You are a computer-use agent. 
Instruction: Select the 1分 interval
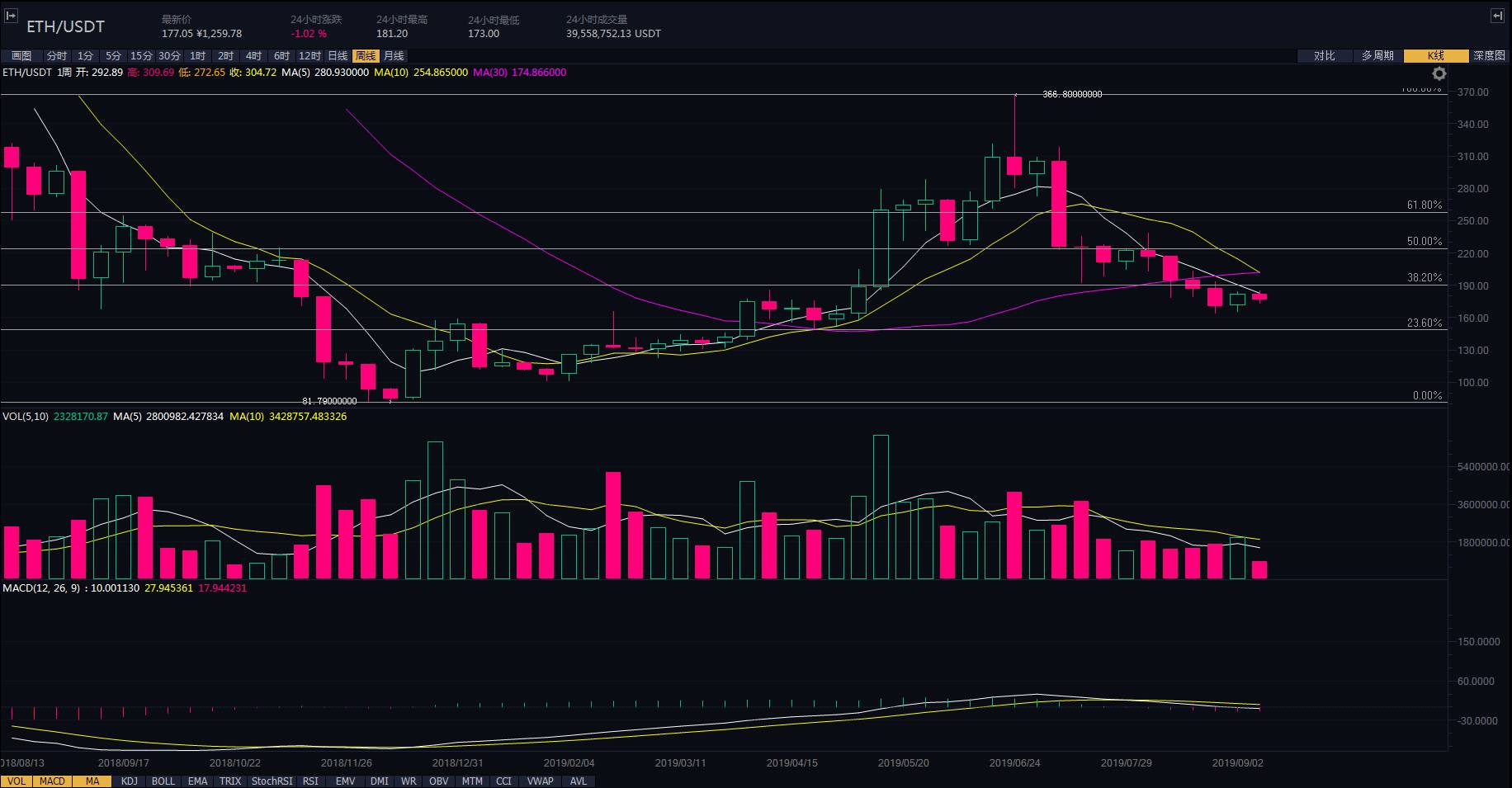(x=85, y=56)
